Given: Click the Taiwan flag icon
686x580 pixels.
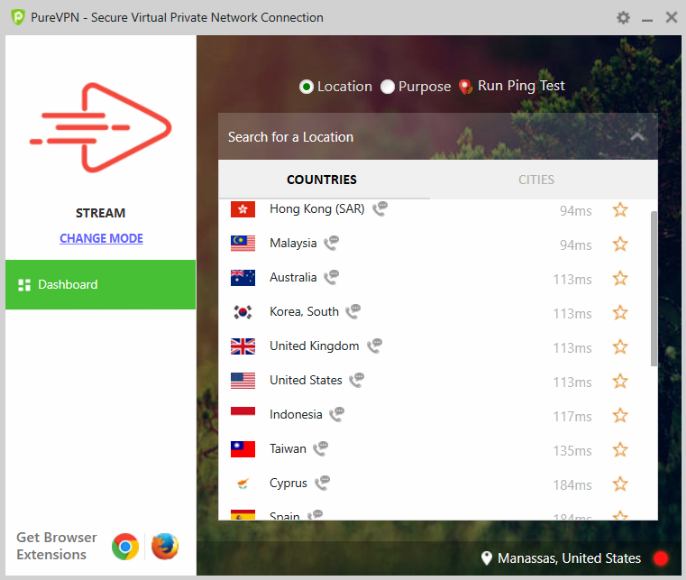Looking at the screenshot, I should [243, 449].
